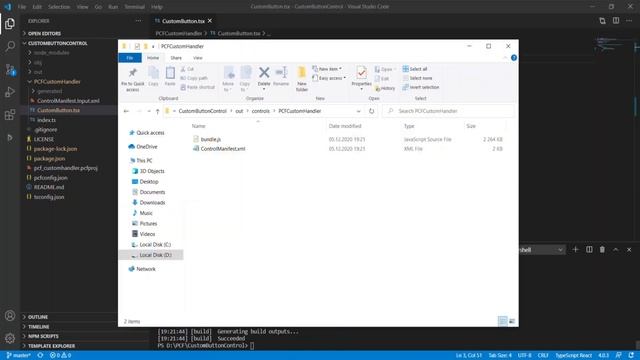The image size is (640, 360).
Task: Open File Explorer help icon
Action: (x=514, y=58)
